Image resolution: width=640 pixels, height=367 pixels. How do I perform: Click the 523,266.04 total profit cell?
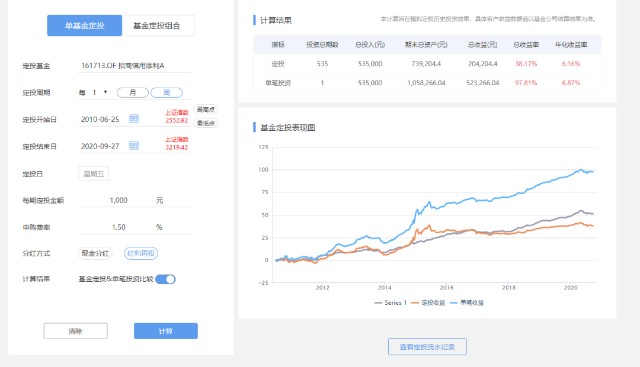point(482,83)
